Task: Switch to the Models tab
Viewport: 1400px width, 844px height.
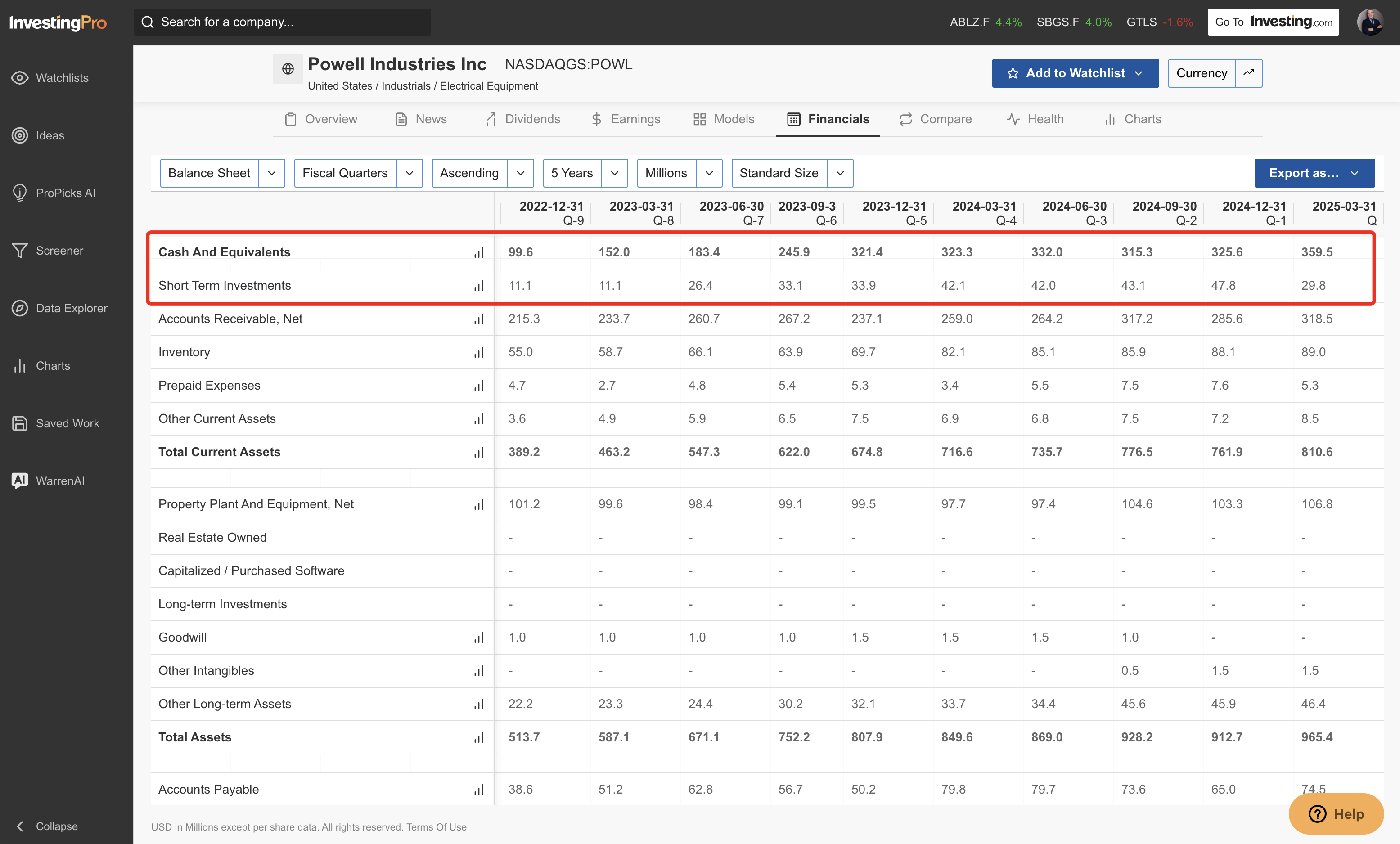Action: [x=724, y=119]
